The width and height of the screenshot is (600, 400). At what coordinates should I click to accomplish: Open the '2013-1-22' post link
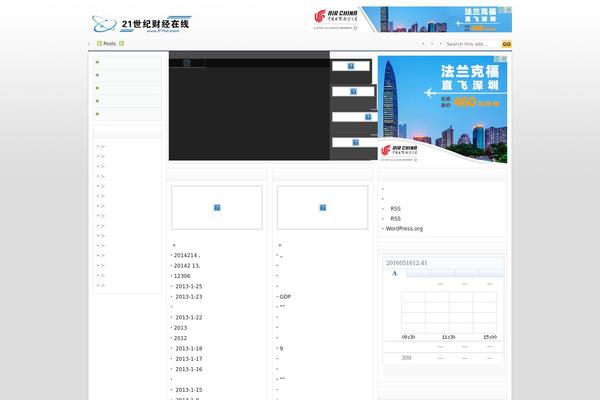(x=189, y=317)
